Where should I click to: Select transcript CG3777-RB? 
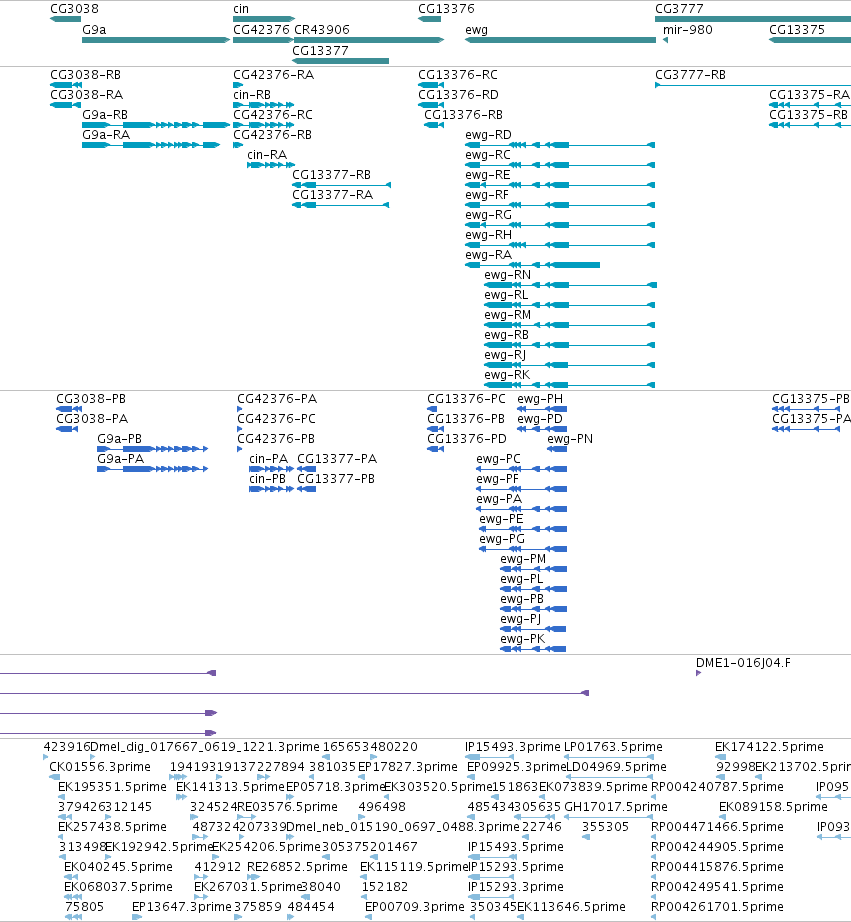(x=753, y=85)
